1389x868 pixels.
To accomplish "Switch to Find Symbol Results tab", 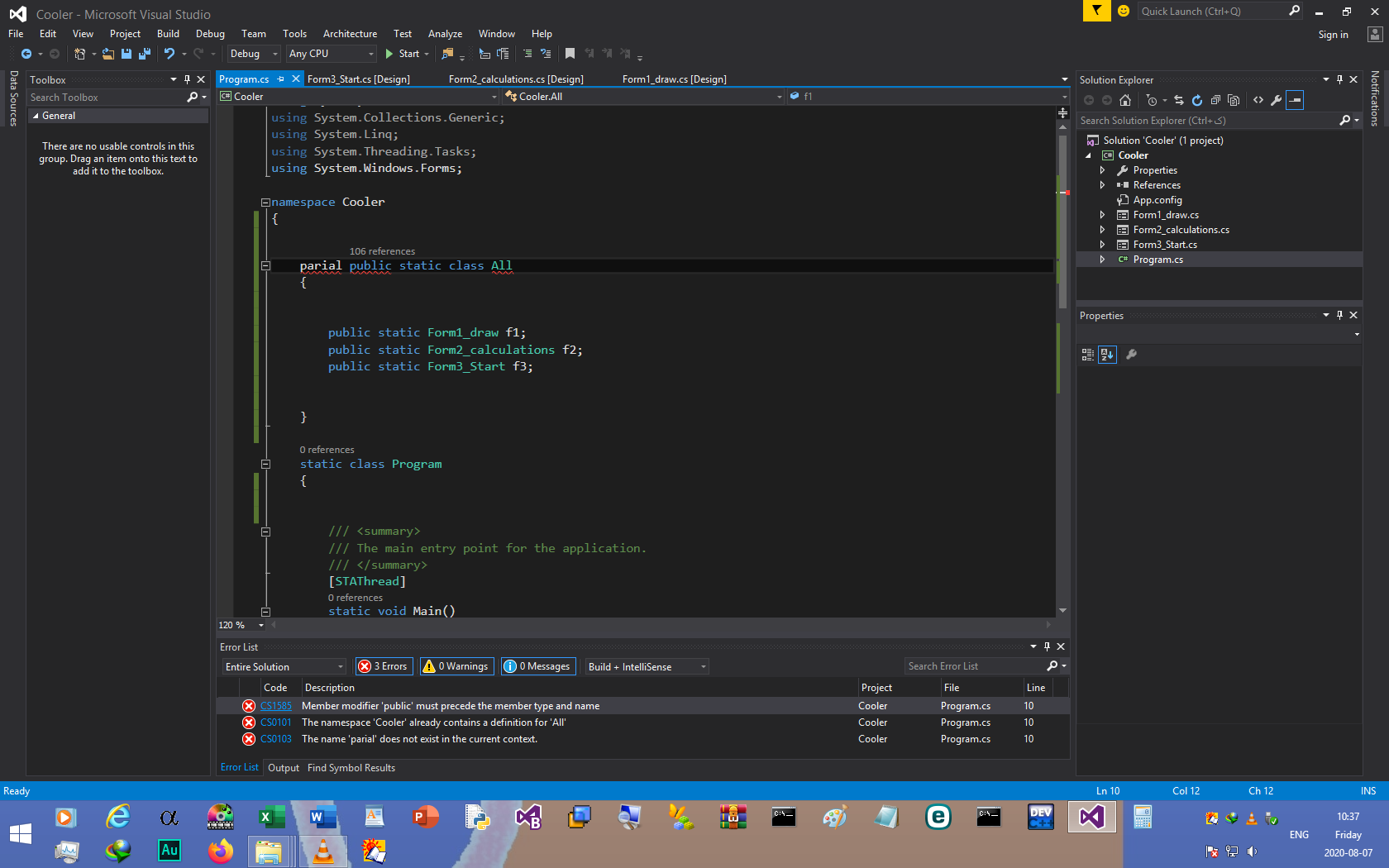I will (x=351, y=768).
